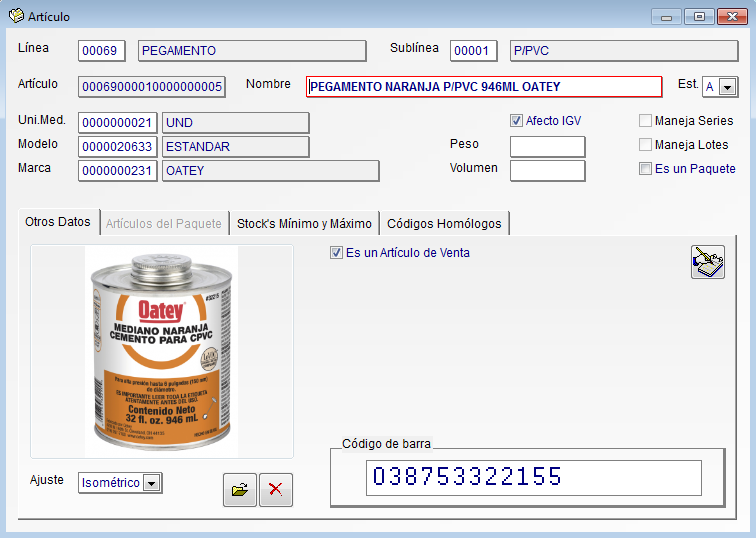This screenshot has width=756, height=538.
Task: Minimize the Artículo window
Action: coord(666,17)
